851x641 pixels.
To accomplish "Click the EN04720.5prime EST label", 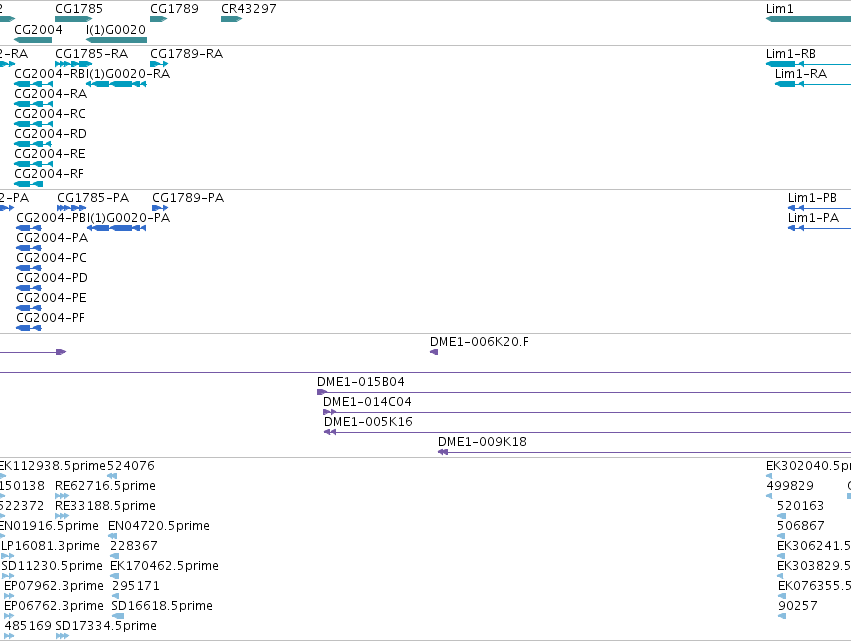I will click(159, 526).
